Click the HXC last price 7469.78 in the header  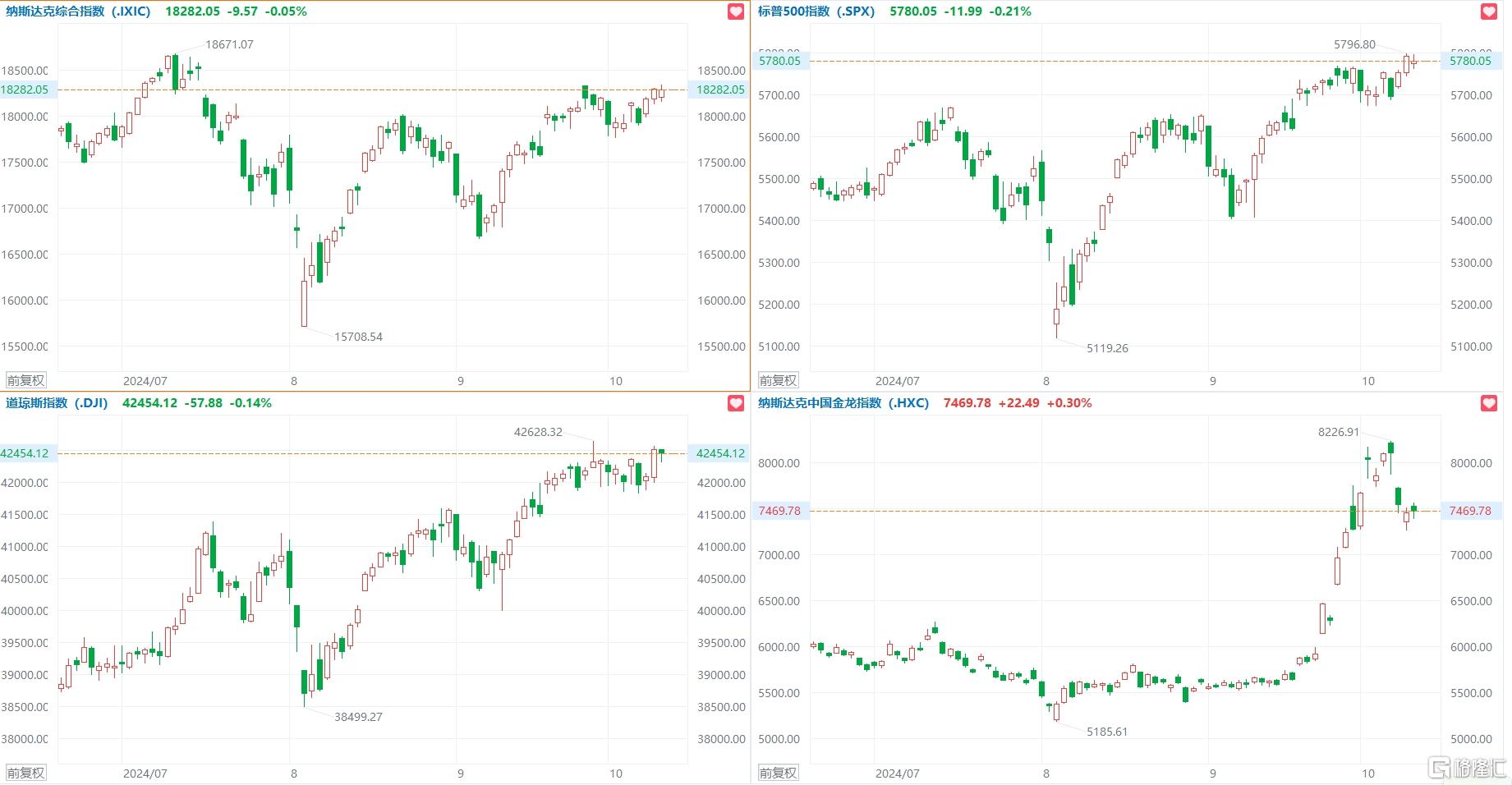(967, 403)
